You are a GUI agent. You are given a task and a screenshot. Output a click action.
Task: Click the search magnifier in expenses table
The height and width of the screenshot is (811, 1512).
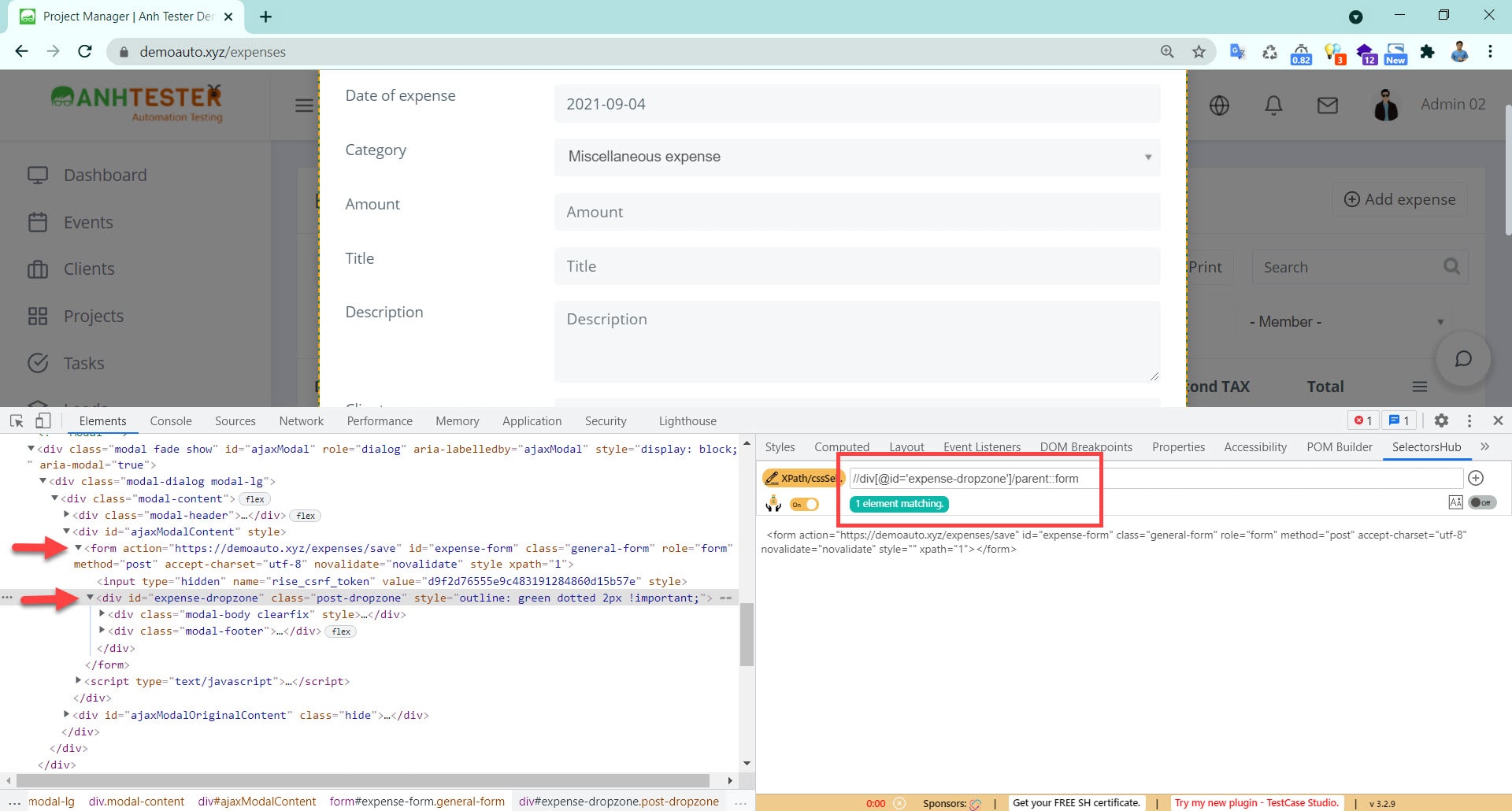click(x=1451, y=267)
